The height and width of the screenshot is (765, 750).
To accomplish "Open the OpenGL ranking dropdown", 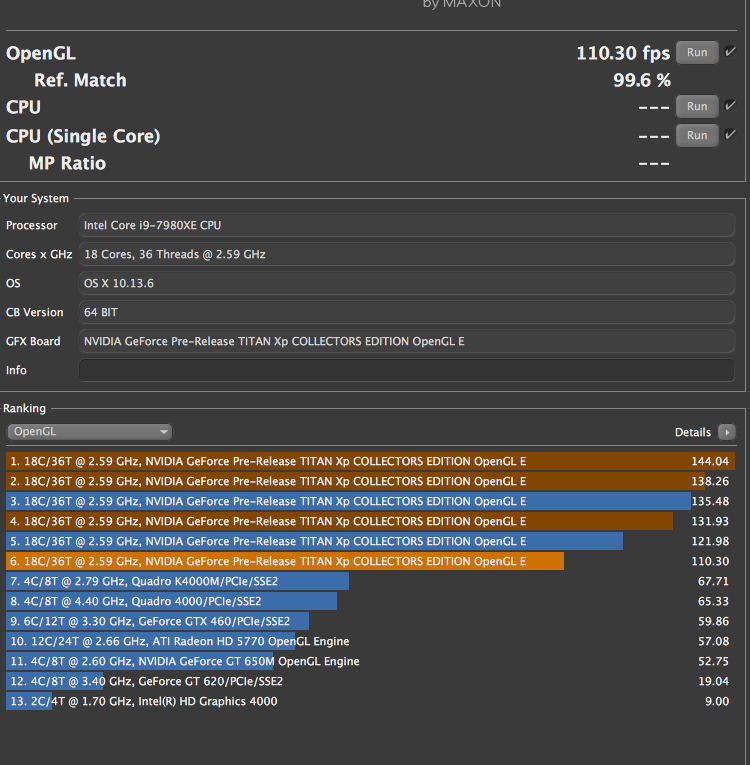I will [x=90, y=432].
